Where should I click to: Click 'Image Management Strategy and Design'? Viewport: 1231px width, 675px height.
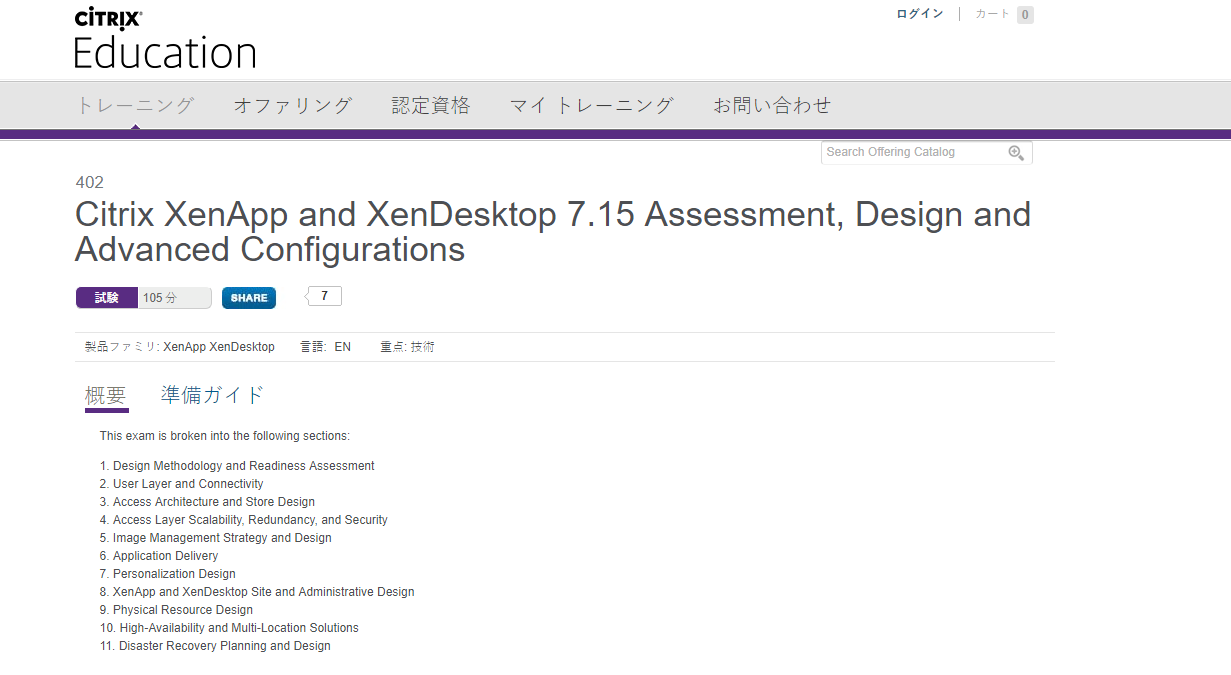[222, 538]
